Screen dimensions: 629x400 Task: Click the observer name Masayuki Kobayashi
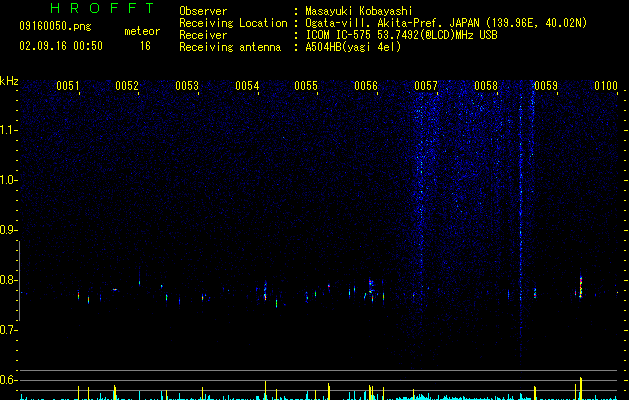click(359, 11)
